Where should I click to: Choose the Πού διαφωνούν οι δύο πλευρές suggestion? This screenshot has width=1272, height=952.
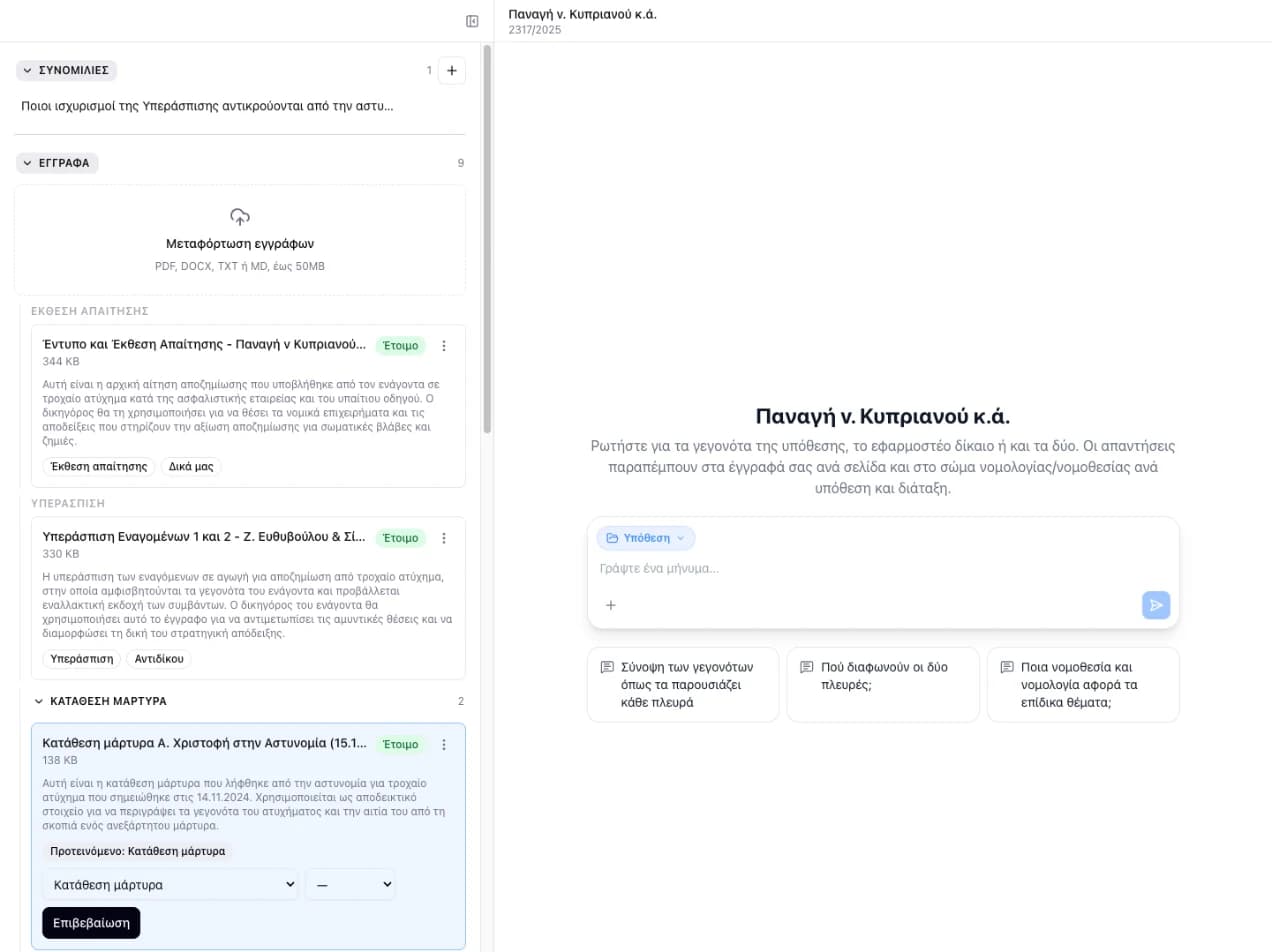point(883,684)
